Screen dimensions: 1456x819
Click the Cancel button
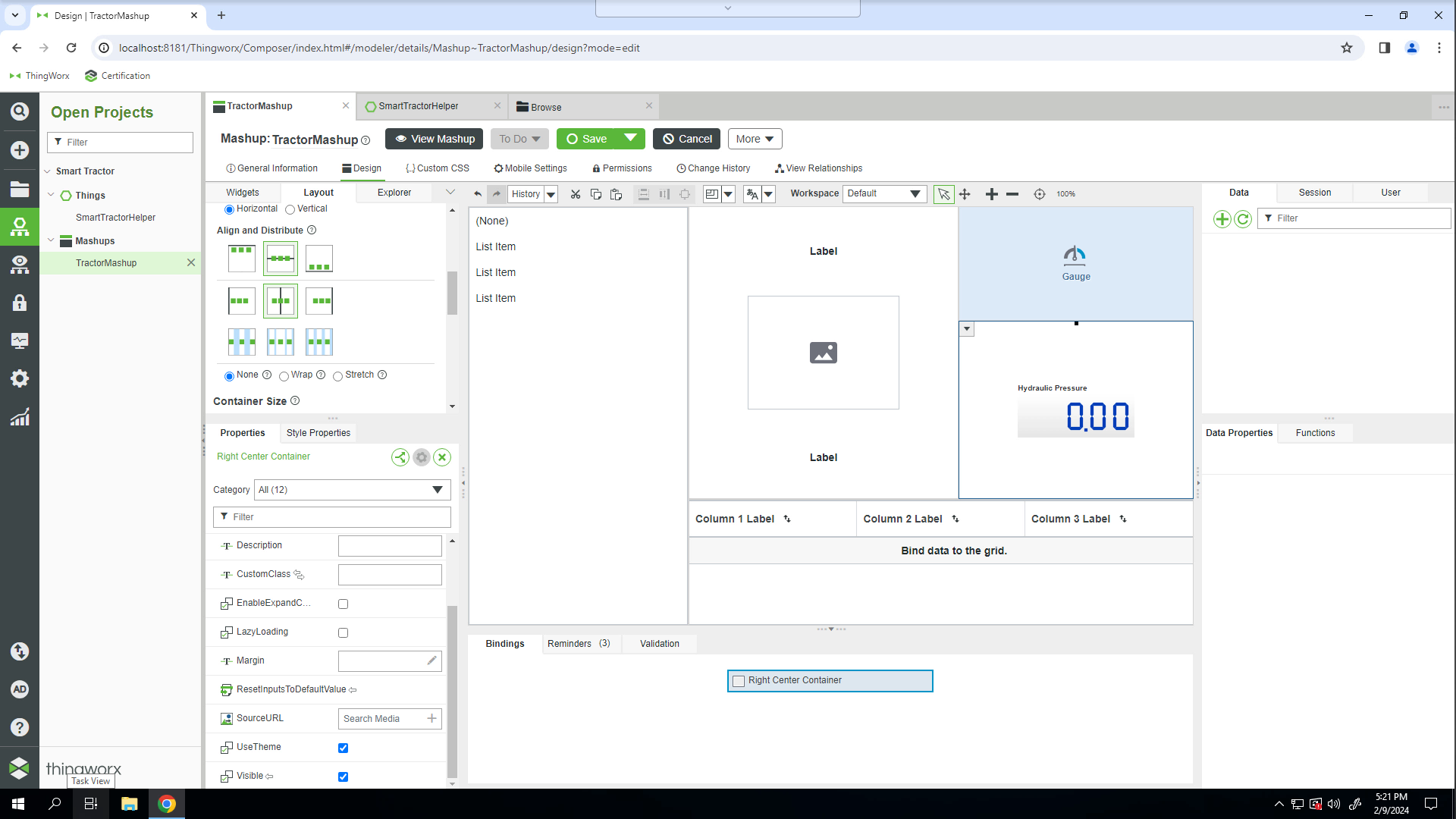tap(687, 139)
